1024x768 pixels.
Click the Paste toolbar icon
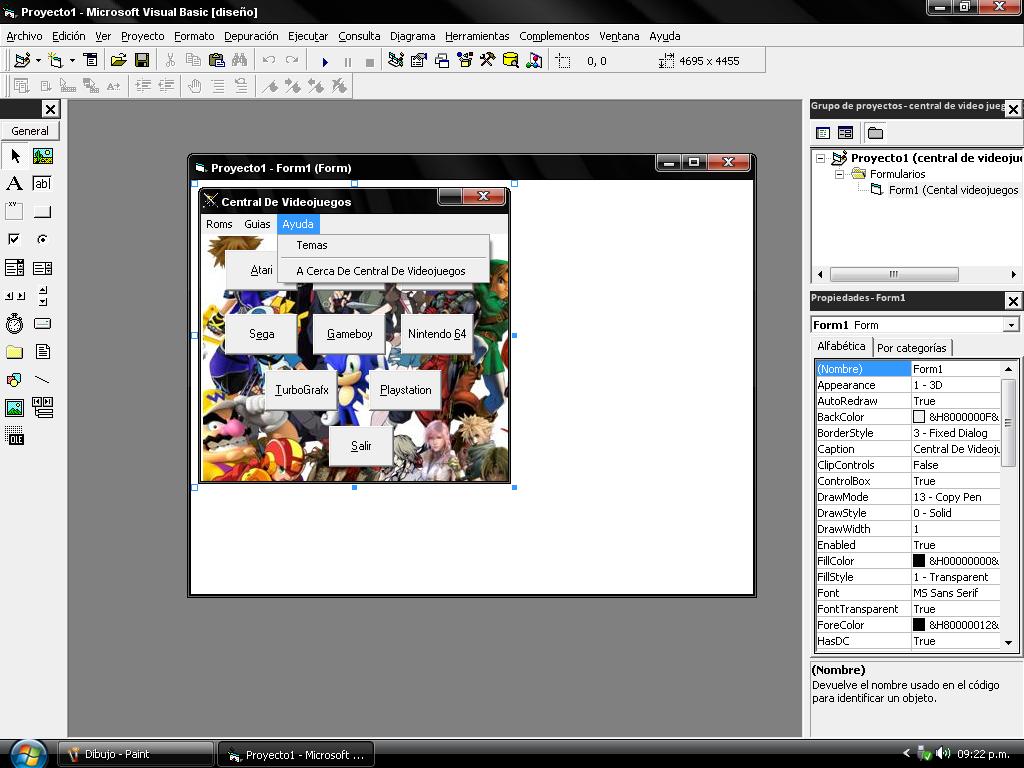[216, 61]
